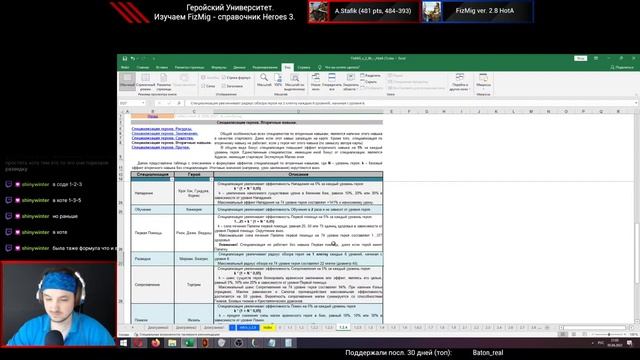Image resolution: width=640 pixels, height=360 pixels.
Task: Expand Freeze Panes (Закрепить области) dropdown
Action: [x=351, y=82]
